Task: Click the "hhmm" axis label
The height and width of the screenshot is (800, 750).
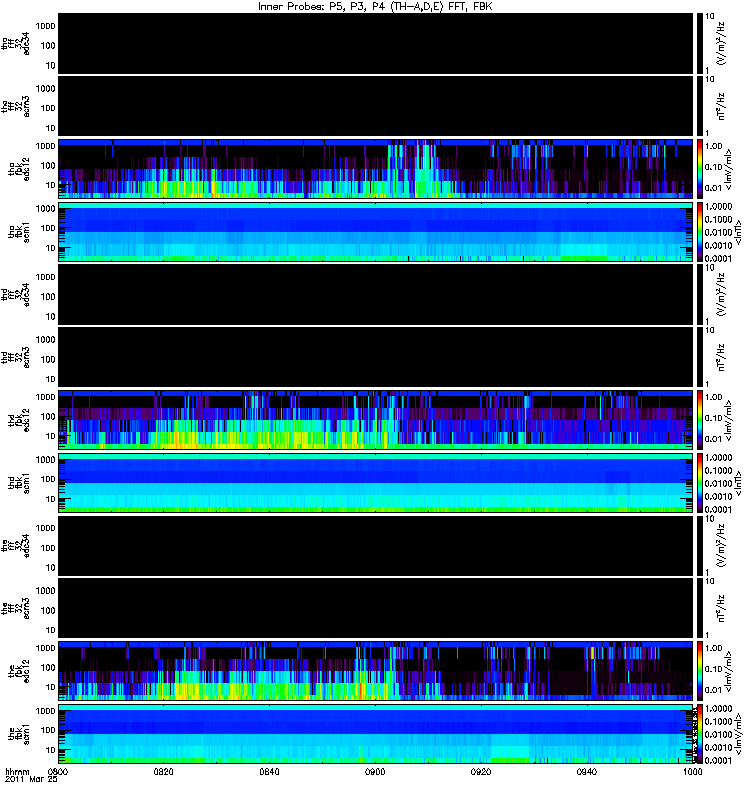Action: pyautogui.click(x=17, y=771)
